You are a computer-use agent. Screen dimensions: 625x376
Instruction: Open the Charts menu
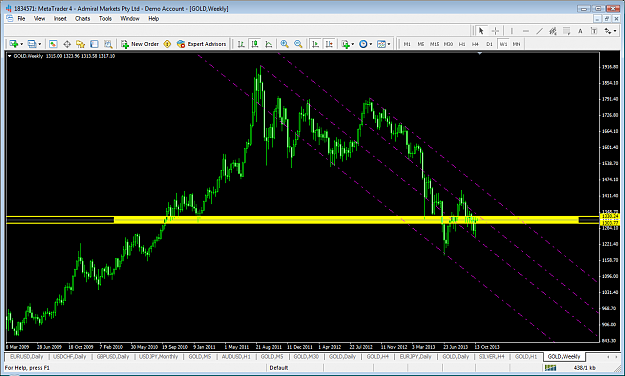click(83, 18)
